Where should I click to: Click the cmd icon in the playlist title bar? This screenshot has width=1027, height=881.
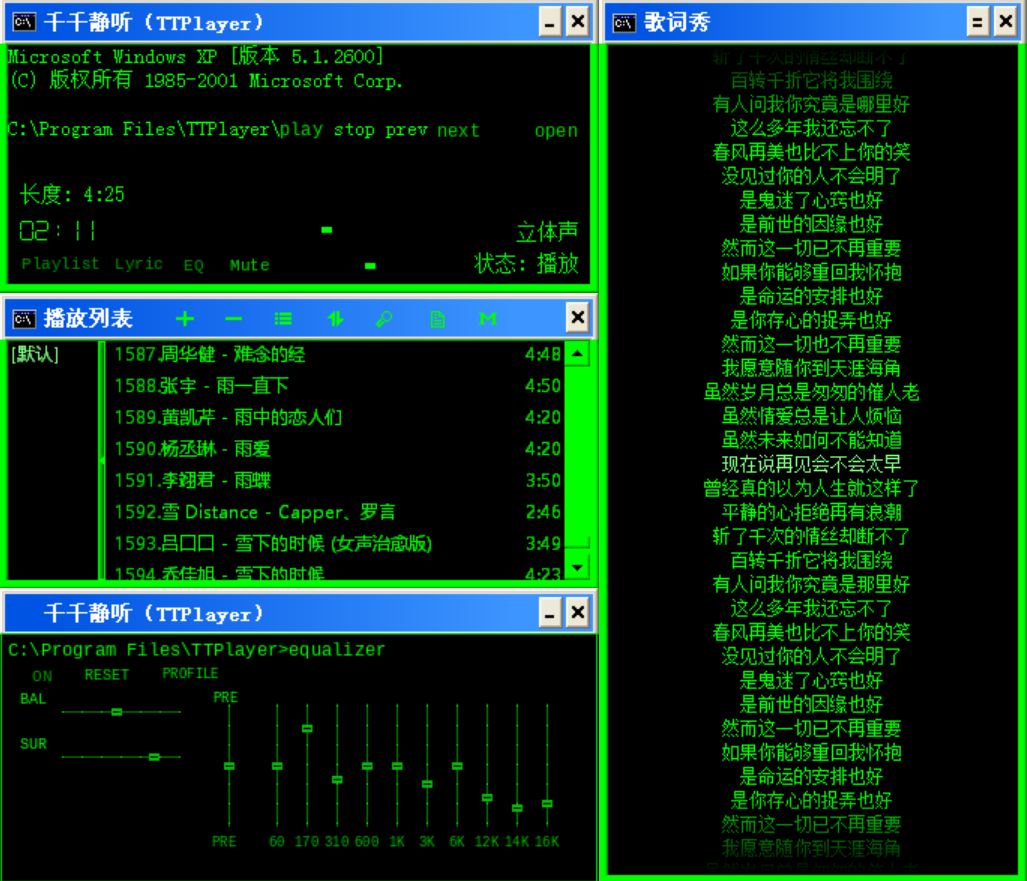pyautogui.click(x=24, y=318)
